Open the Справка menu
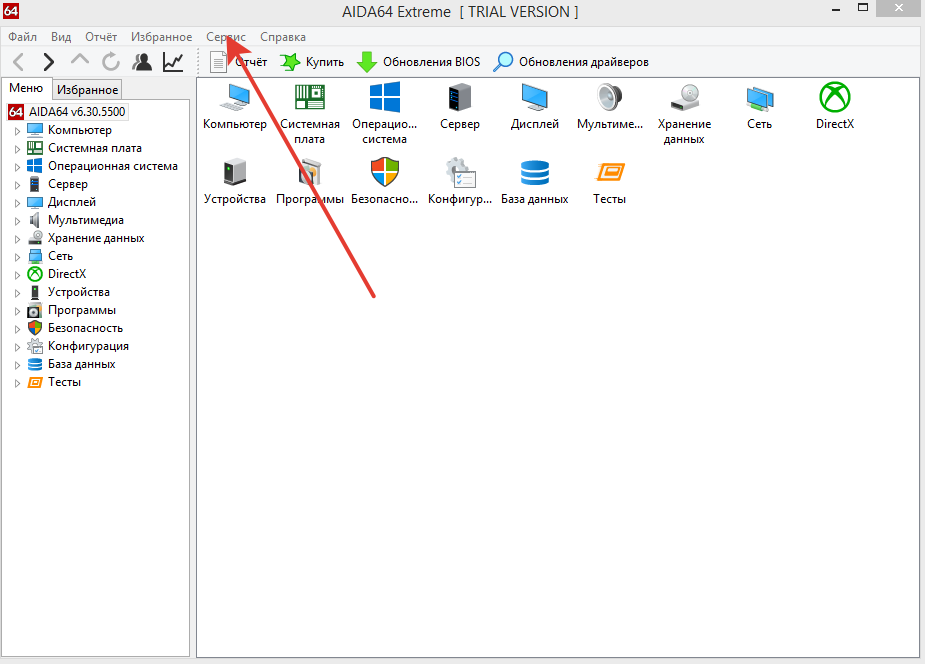The width and height of the screenshot is (925, 664). coord(283,37)
